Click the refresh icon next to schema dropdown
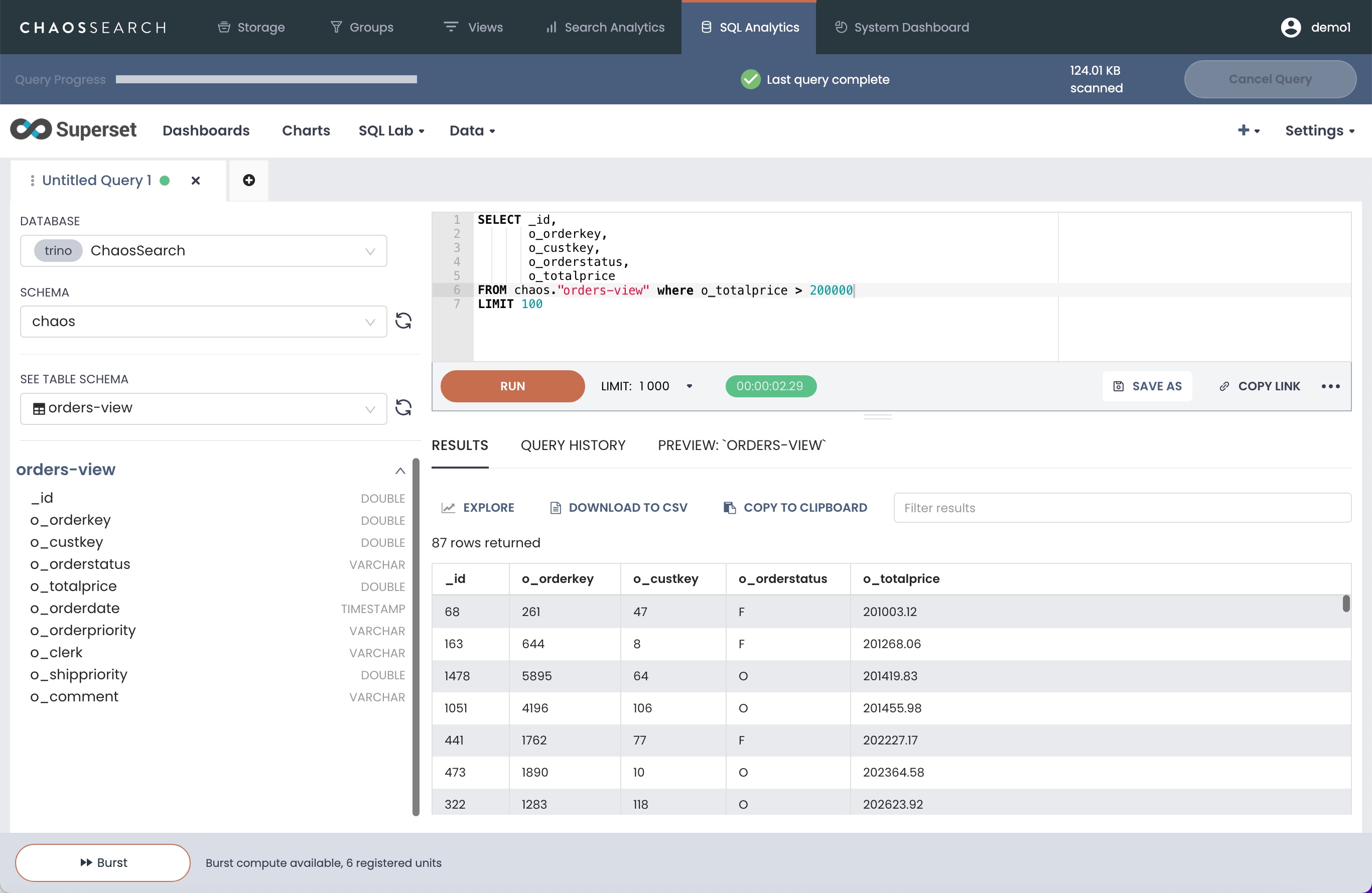The height and width of the screenshot is (893, 1372). [x=403, y=321]
